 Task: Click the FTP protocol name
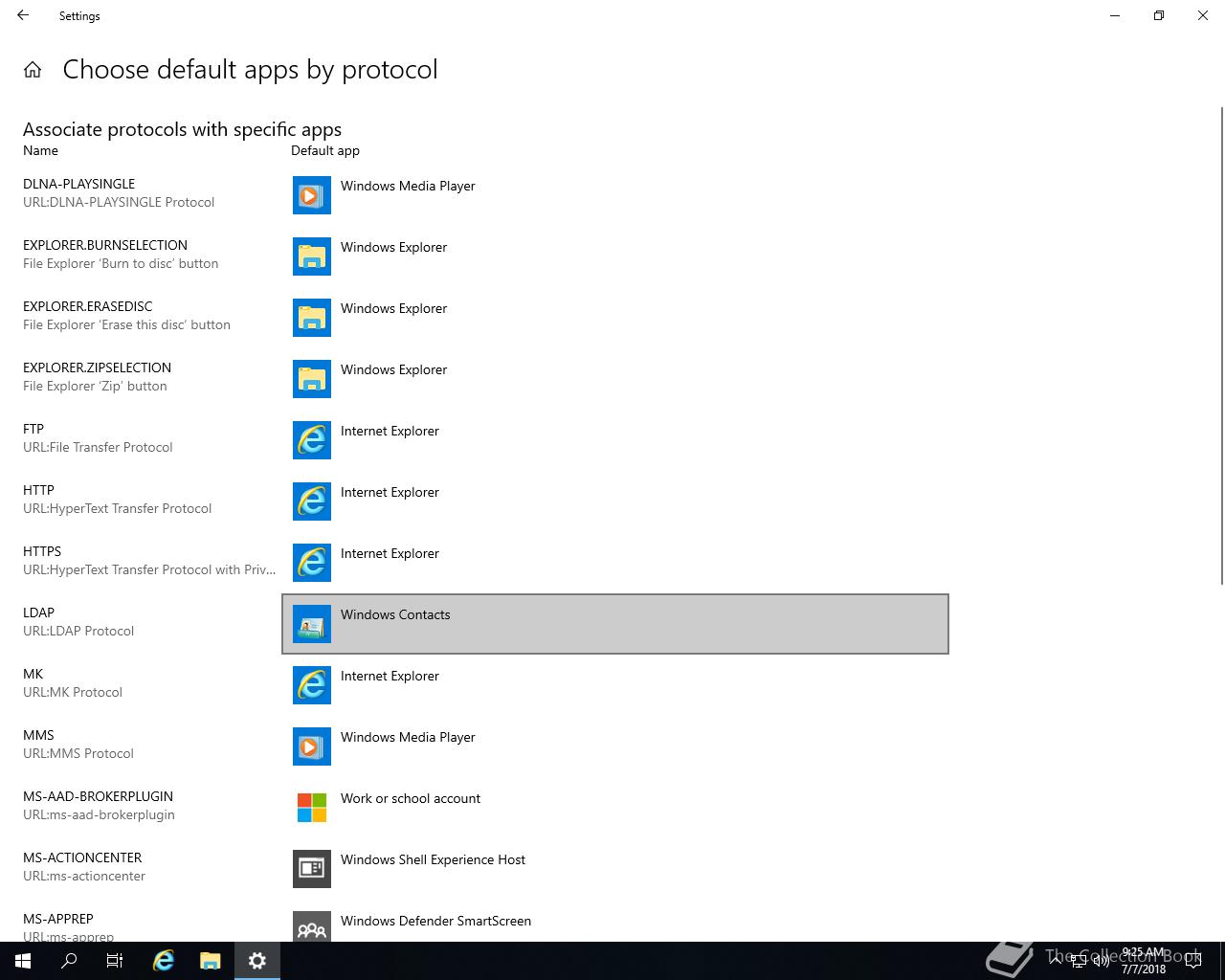pos(33,429)
